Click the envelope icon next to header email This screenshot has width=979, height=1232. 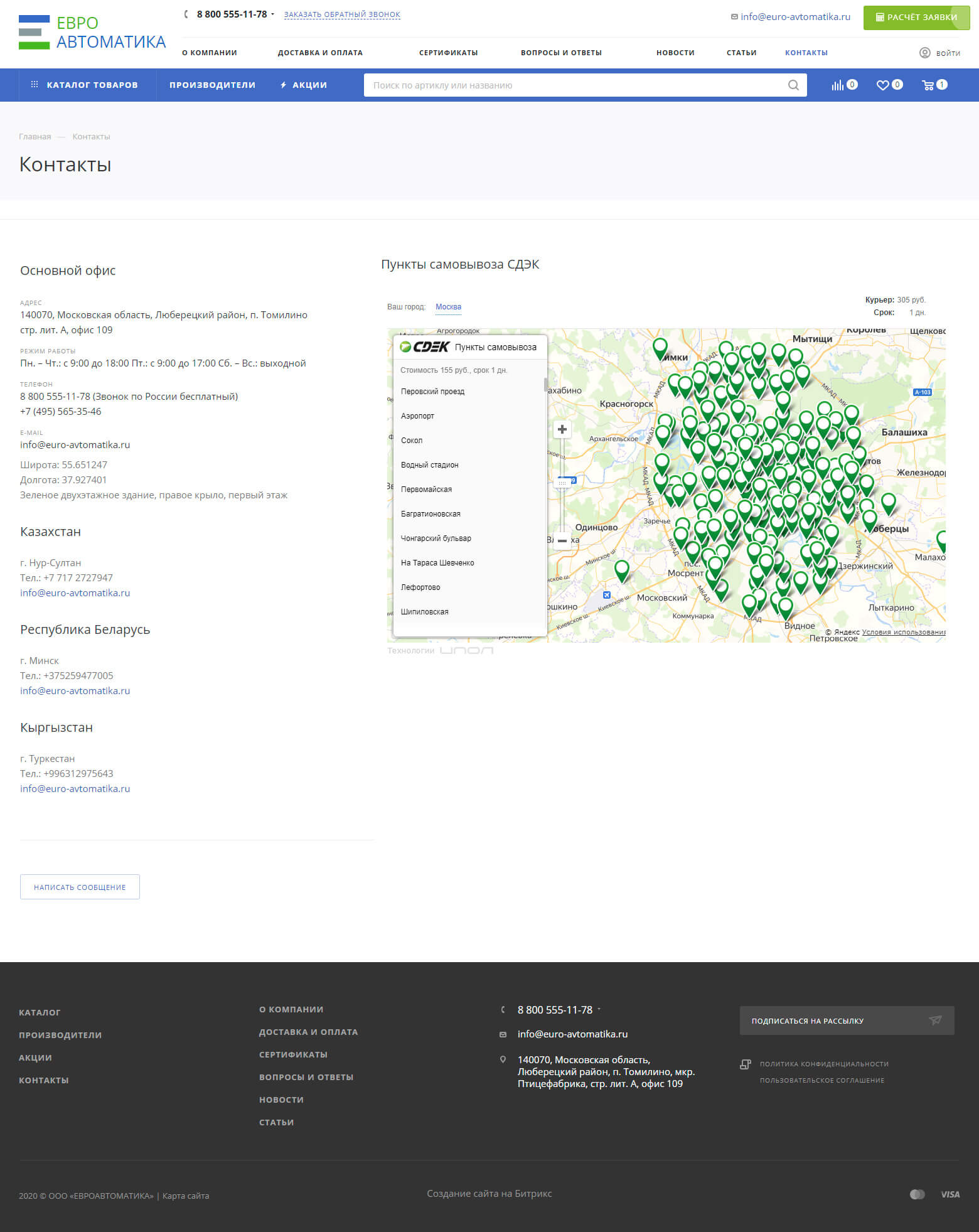click(x=734, y=17)
